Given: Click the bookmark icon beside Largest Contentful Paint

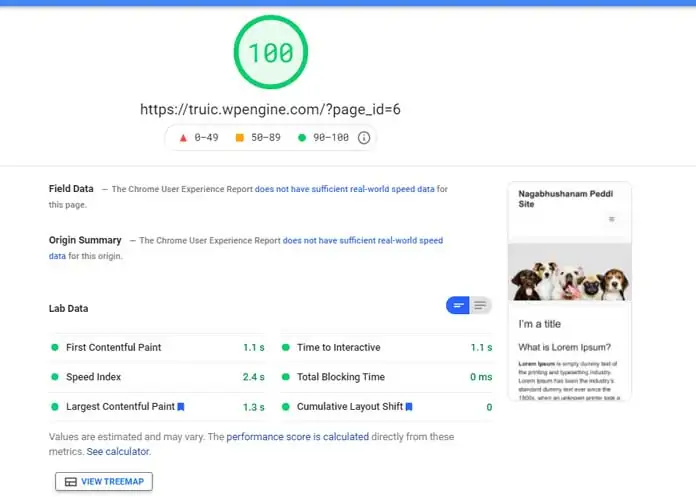Looking at the screenshot, I should (181, 406).
